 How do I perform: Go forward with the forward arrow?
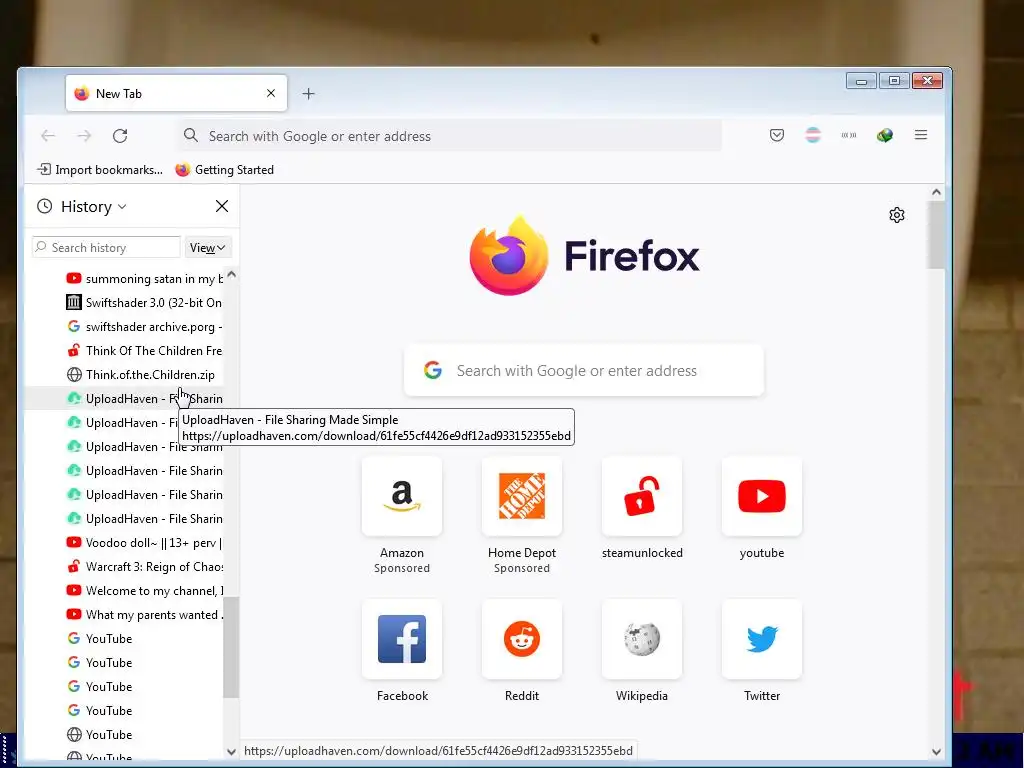(x=84, y=136)
